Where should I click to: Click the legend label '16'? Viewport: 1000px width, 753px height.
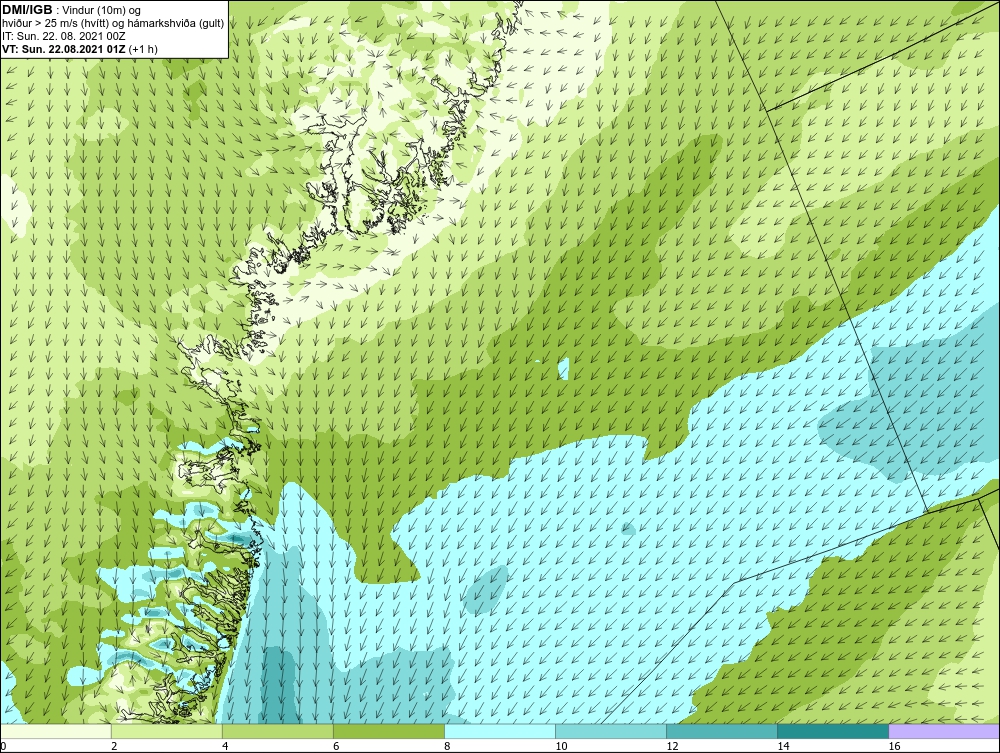(x=894, y=746)
